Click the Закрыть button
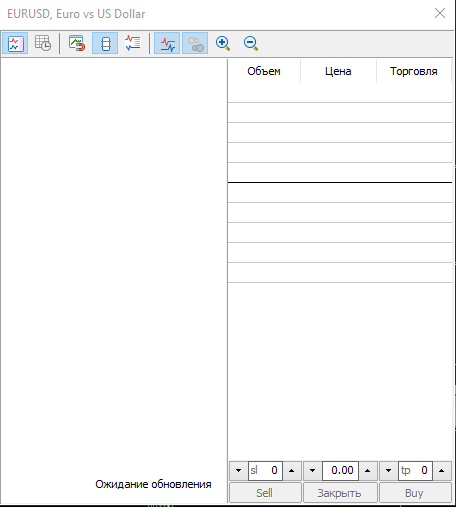456x507 pixels. pyautogui.click(x=340, y=493)
